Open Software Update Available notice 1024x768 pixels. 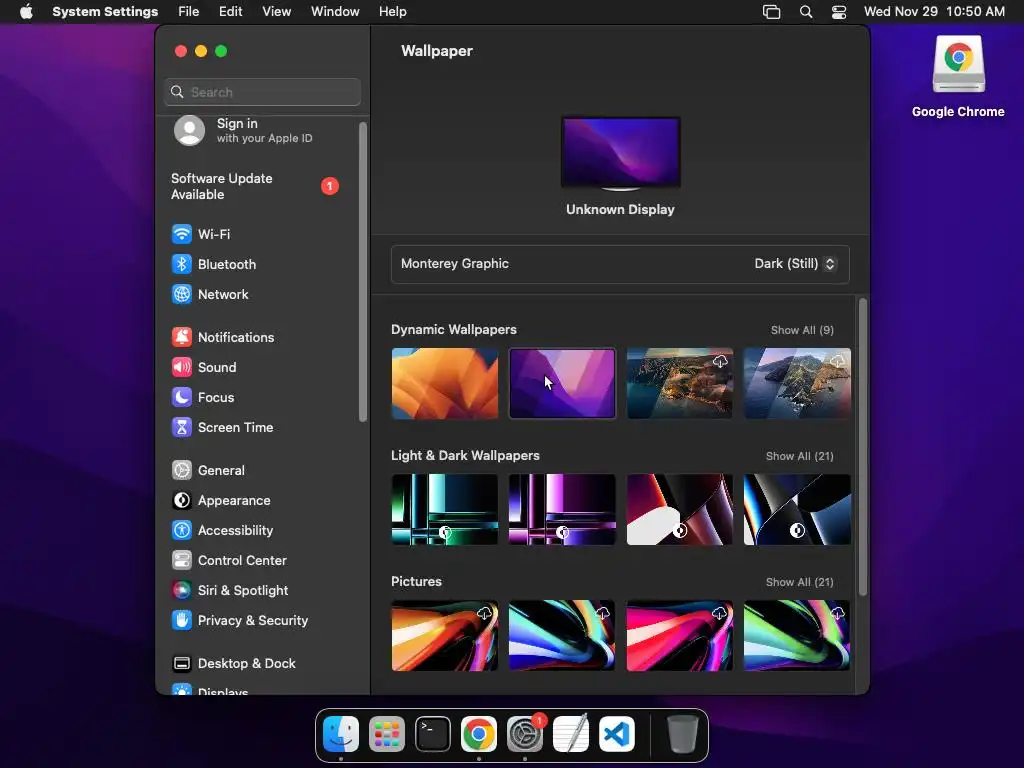255,186
